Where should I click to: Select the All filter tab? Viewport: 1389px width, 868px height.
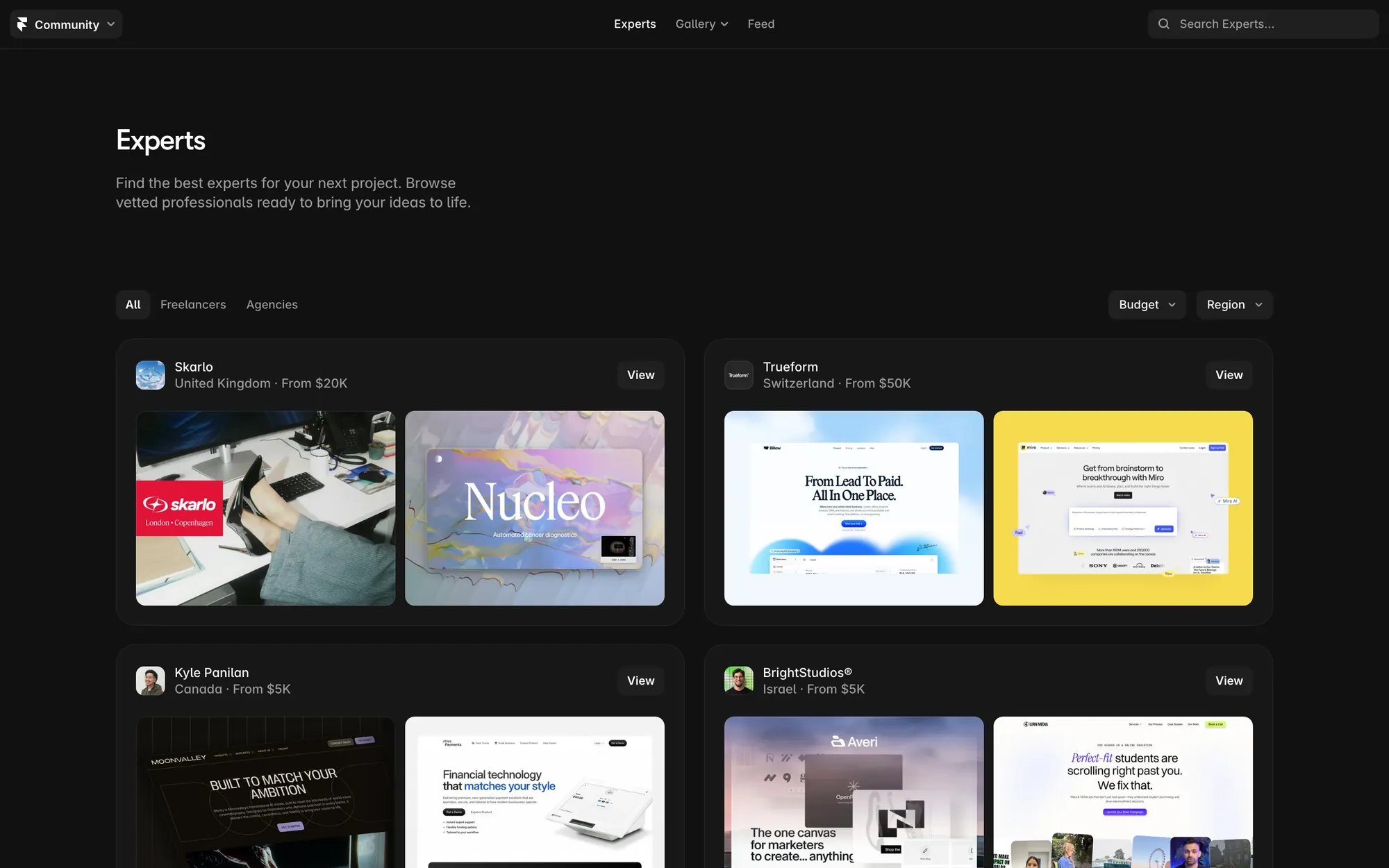pyautogui.click(x=133, y=305)
